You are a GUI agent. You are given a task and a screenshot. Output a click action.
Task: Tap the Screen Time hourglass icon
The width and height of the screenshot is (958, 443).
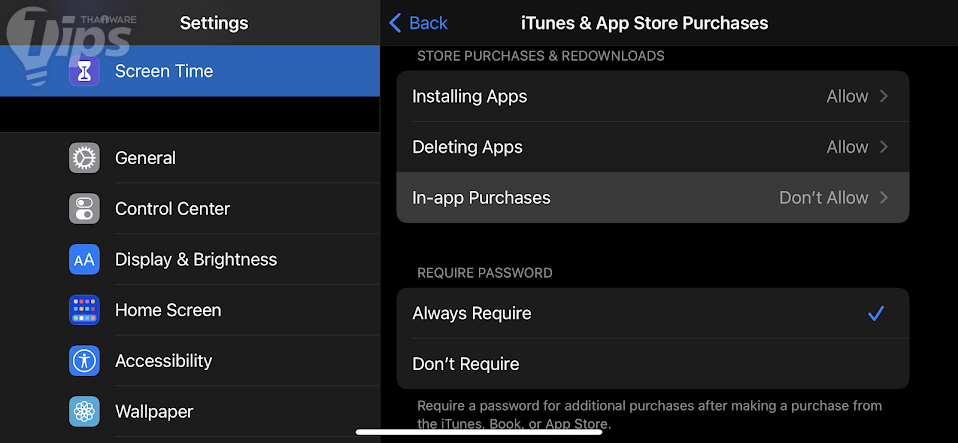(84, 71)
